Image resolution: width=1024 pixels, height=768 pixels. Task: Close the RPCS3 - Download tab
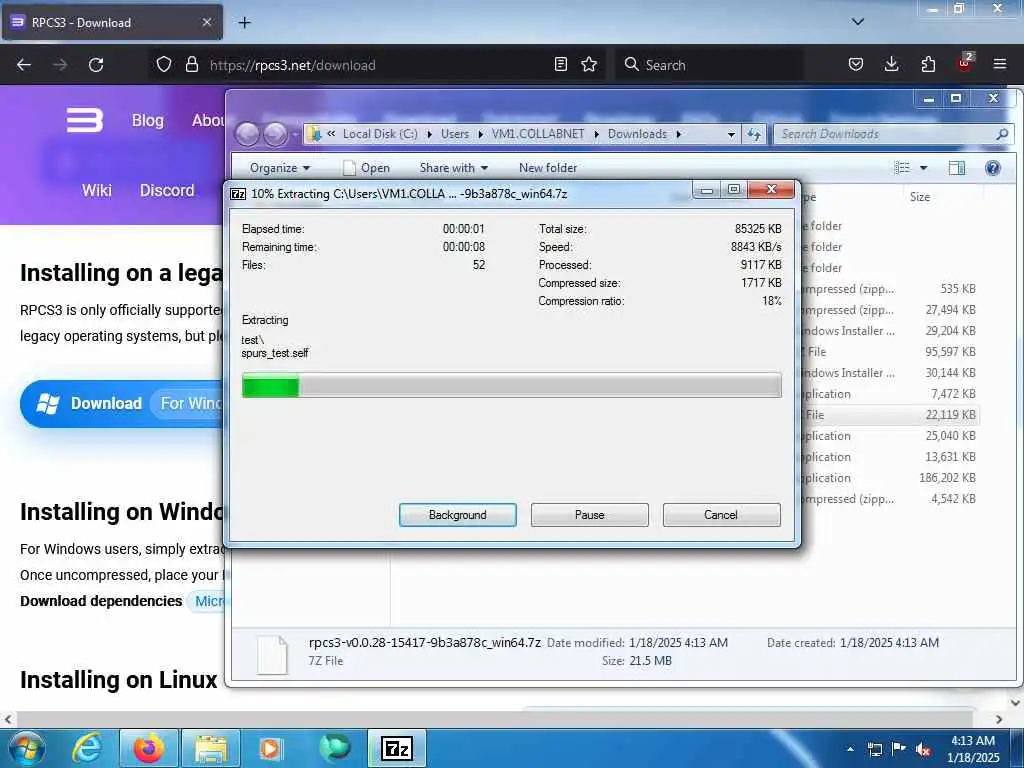206,22
